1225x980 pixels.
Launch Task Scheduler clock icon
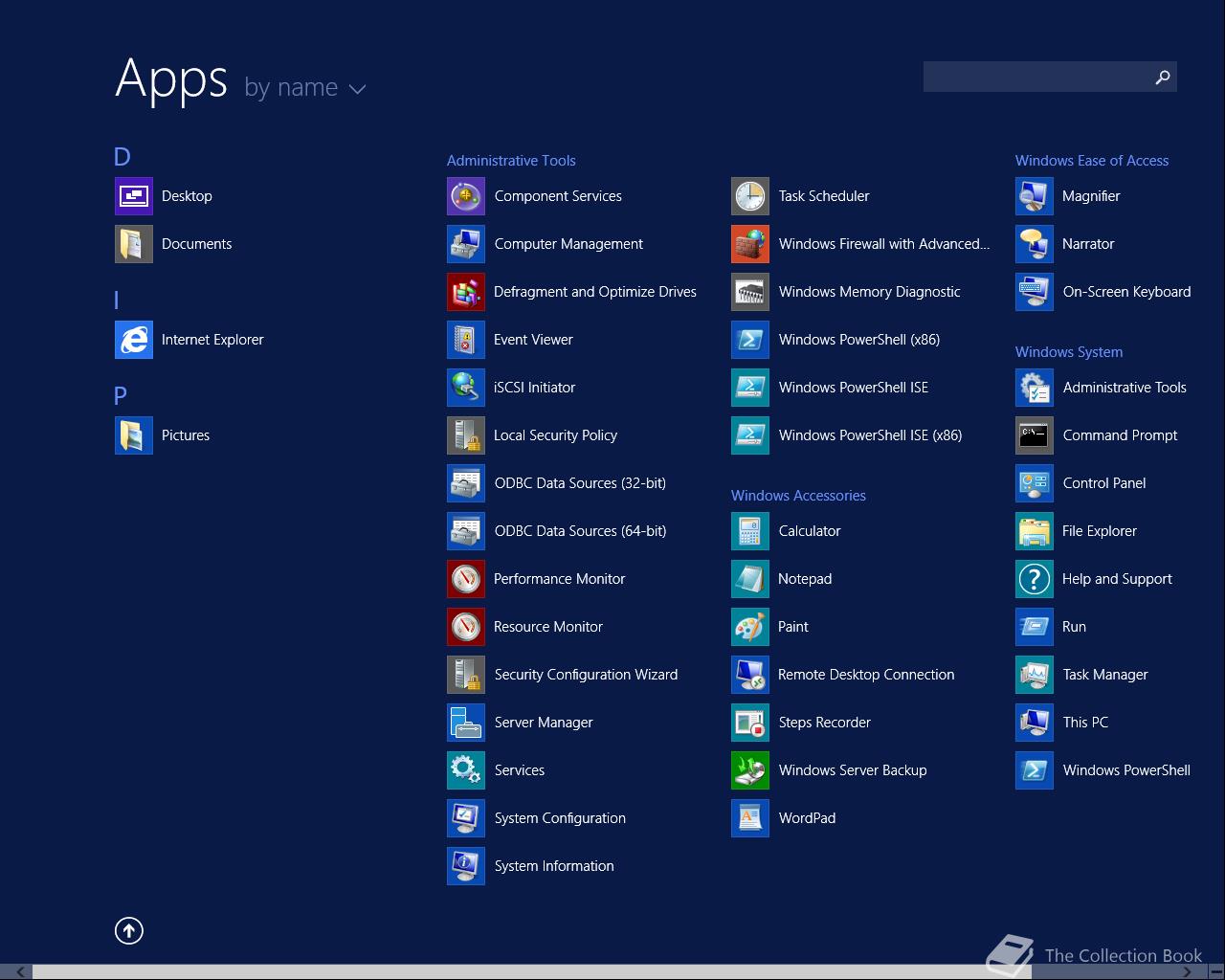750,196
